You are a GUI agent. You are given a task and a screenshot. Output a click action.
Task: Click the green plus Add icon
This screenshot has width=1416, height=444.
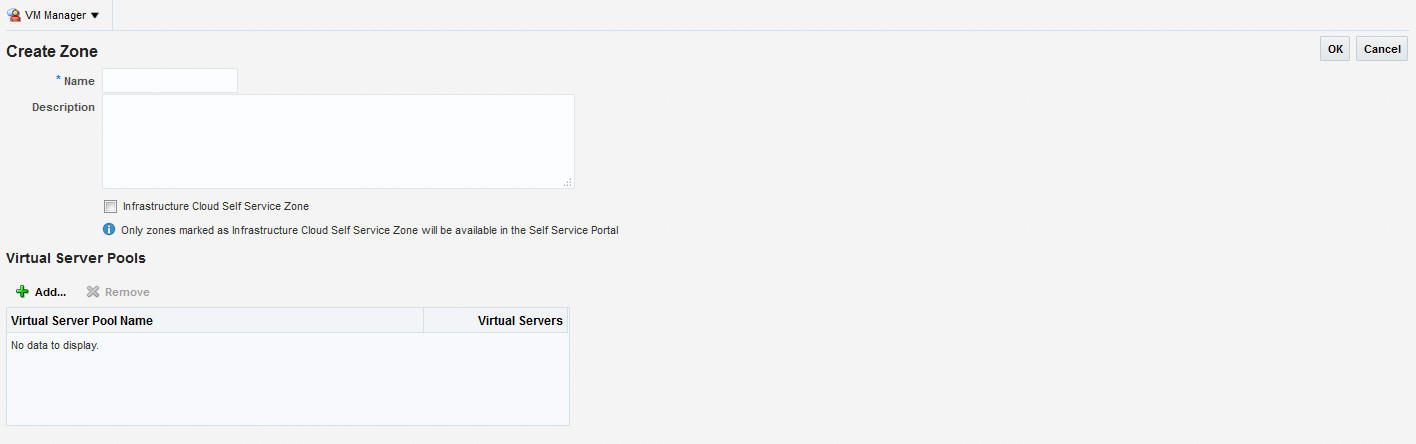tap(22, 292)
